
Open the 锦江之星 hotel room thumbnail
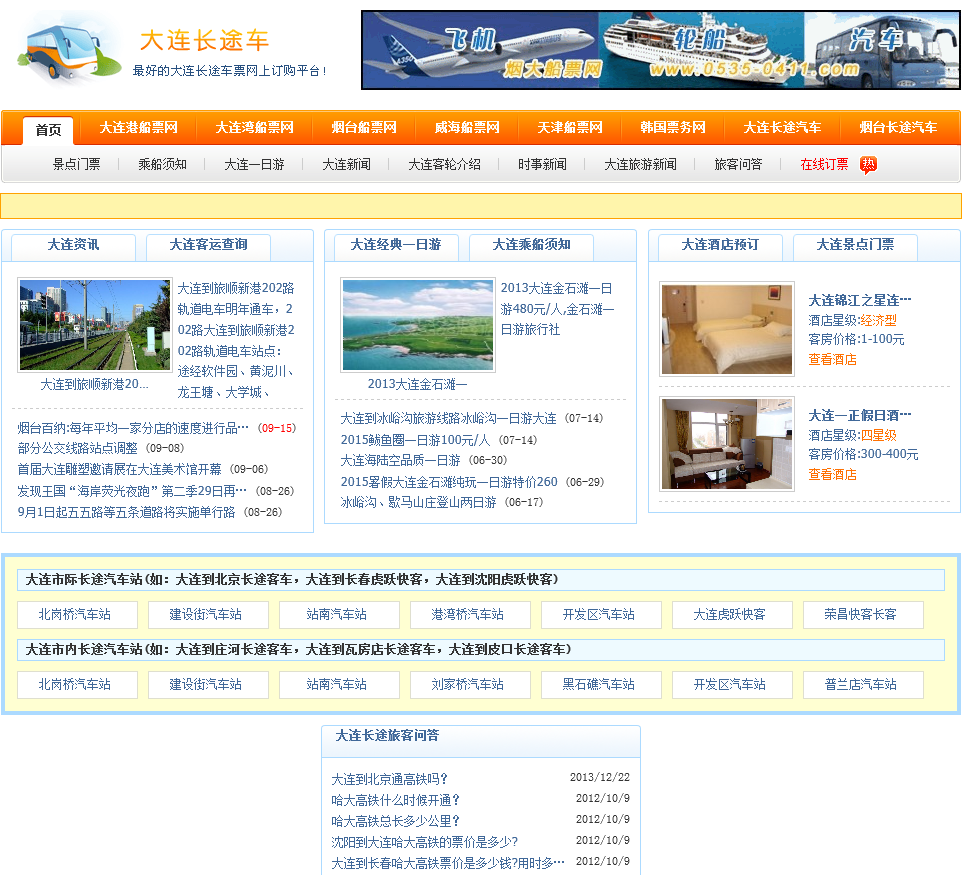point(727,329)
